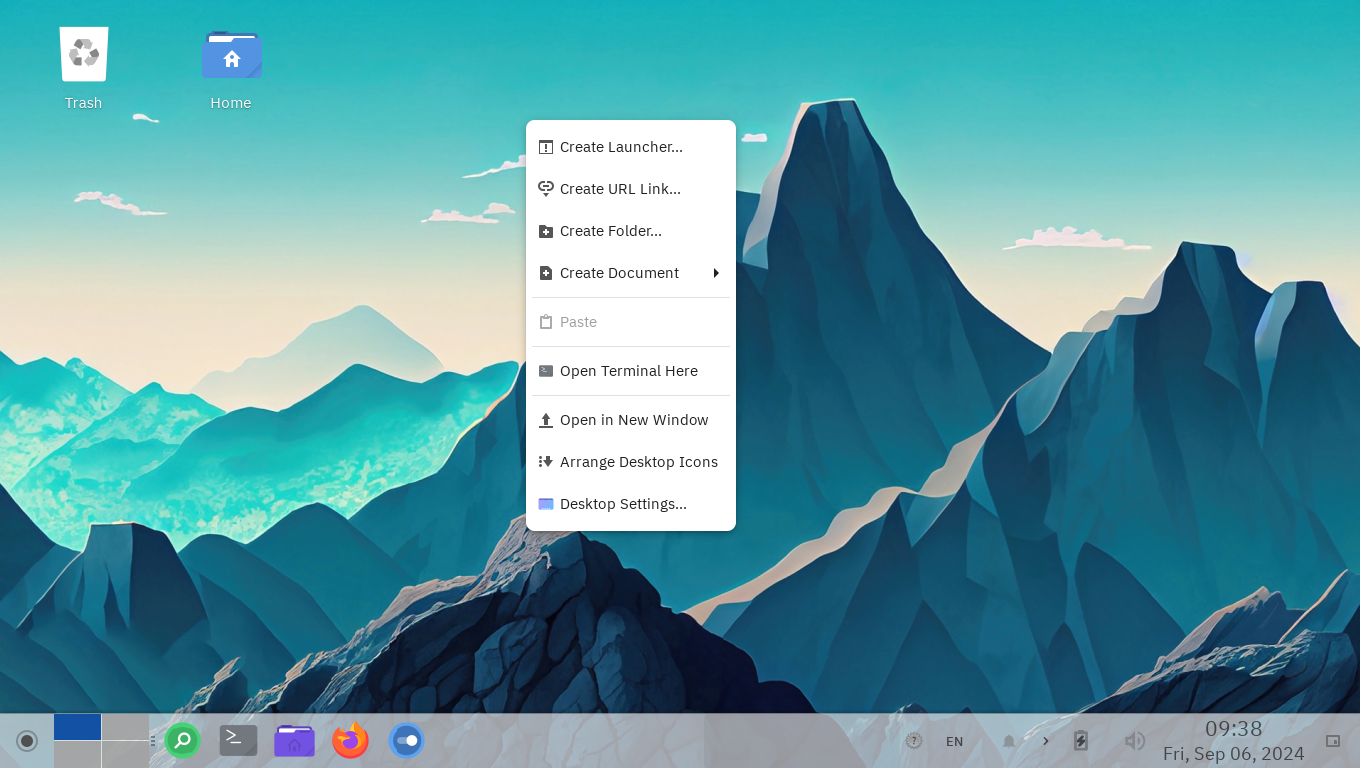Viewport: 1360px width, 768px height.
Task: Open Desktop Settings from the context menu
Action: coord(623,503)
